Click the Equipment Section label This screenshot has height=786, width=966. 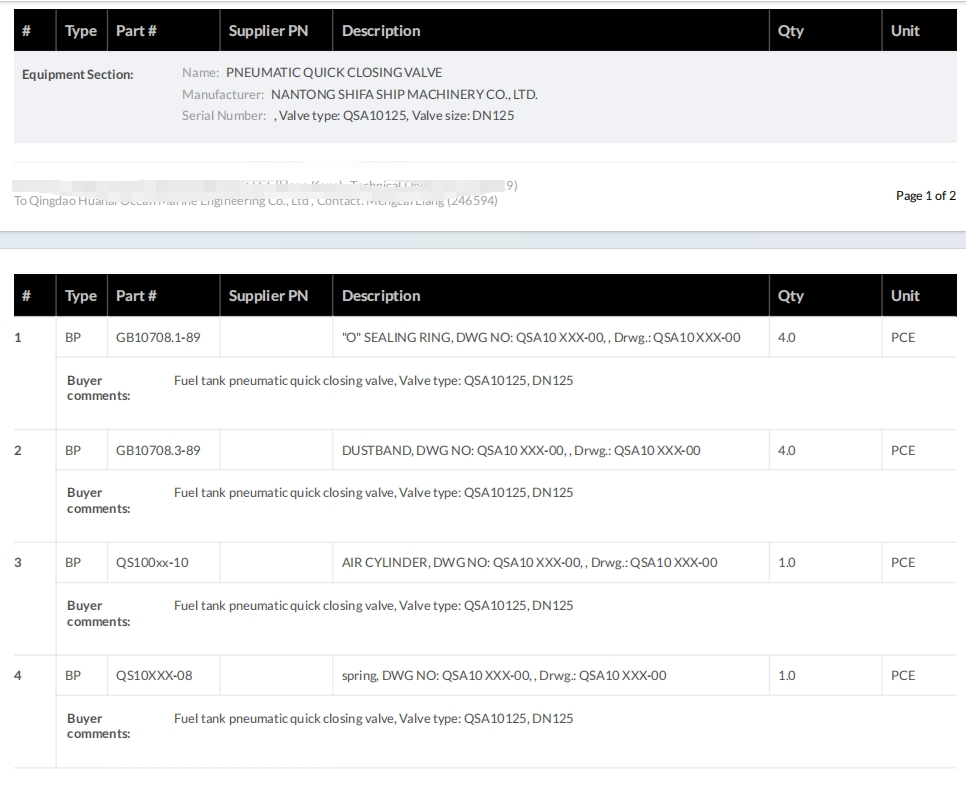pyautogui.click(x=77, y=74)
